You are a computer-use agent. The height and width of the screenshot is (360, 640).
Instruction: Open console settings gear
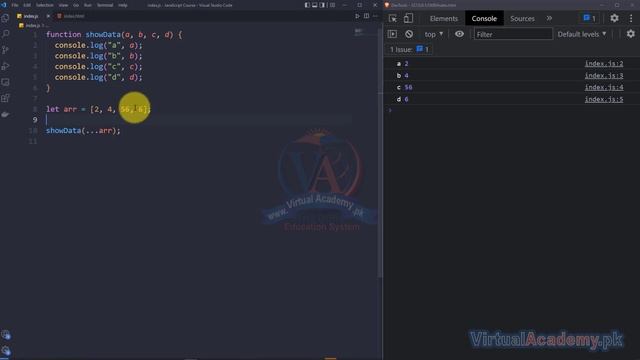(x=631, y=34)
